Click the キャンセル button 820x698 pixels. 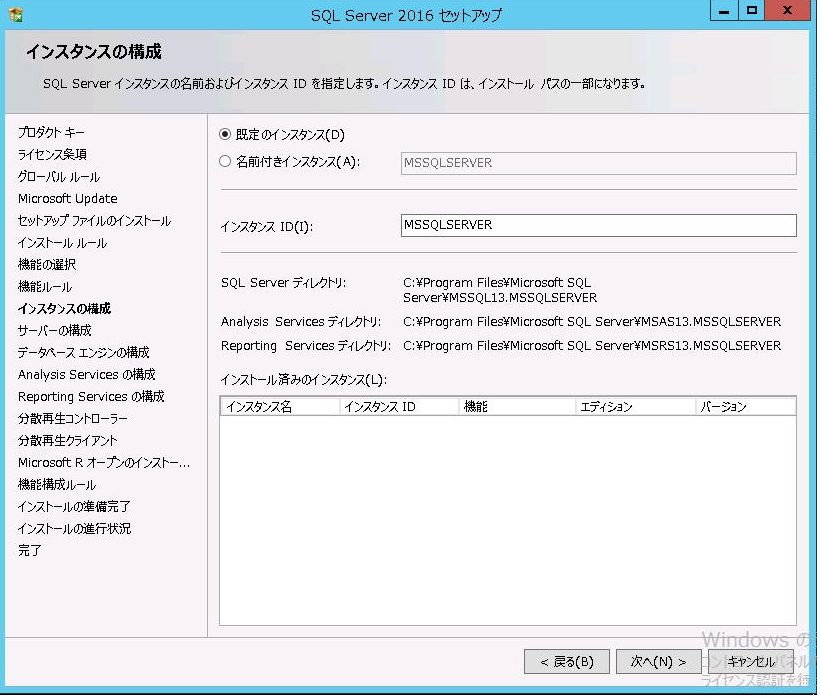(x=751, y=661)
